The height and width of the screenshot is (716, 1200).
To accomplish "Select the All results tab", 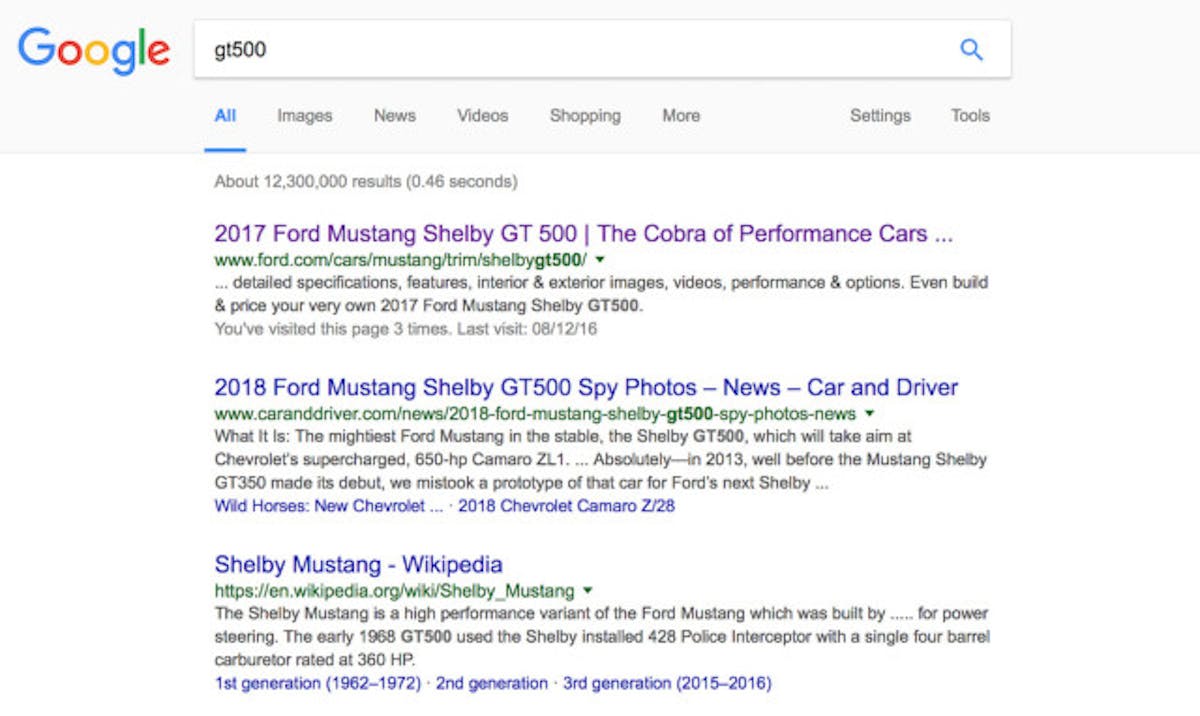I will [x=224, y=116].
